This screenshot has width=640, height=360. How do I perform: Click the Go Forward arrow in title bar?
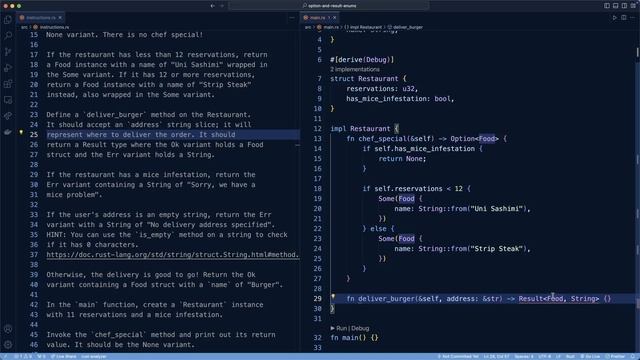pyautogui.click(x=222, y=6)
